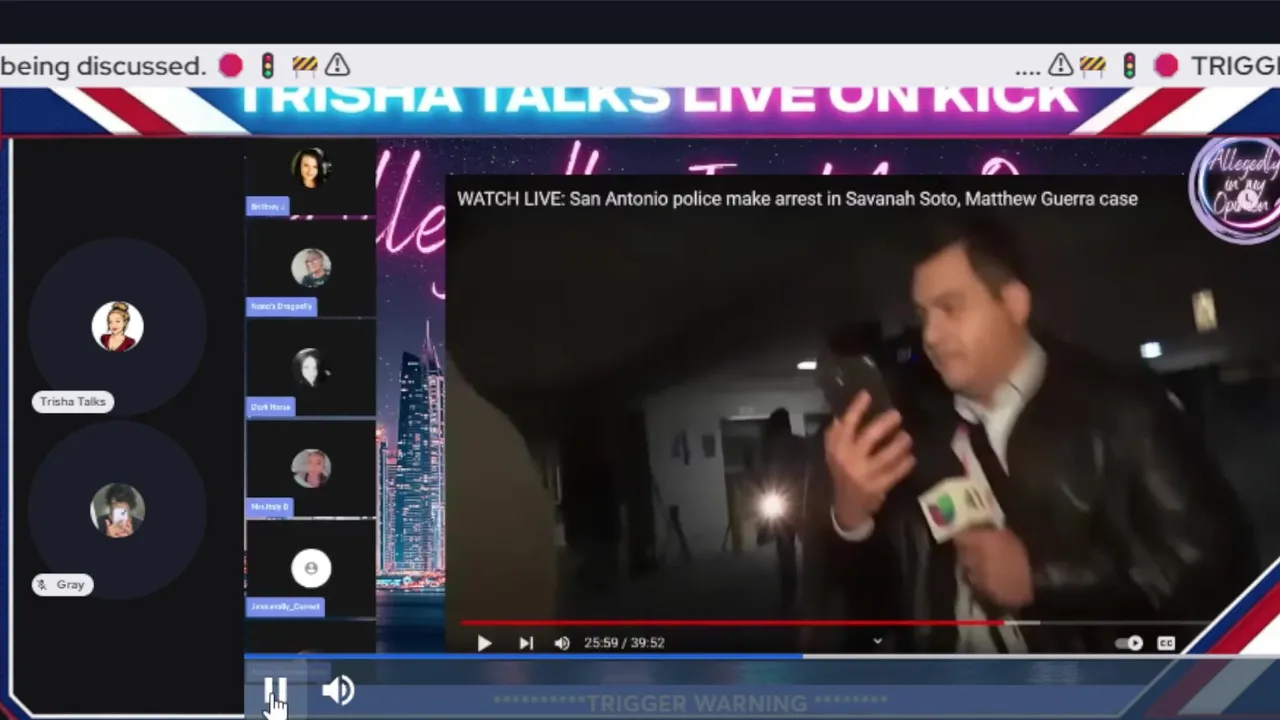Image resolution: width=1280 pixels, height=720 pixels.
Task: Select Trisha Talks participant avatar
Action: pos(117,326)
